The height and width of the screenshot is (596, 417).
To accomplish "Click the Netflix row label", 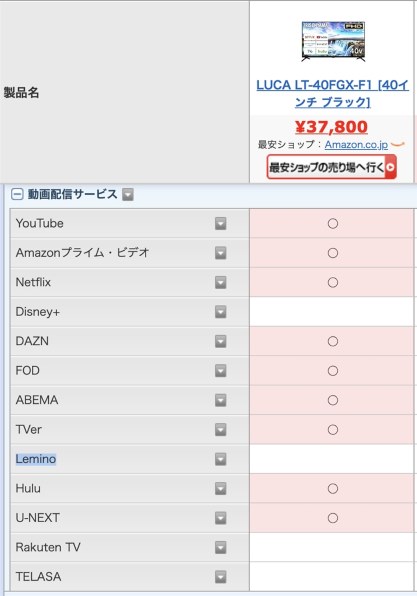I will (x=33, y=282).
